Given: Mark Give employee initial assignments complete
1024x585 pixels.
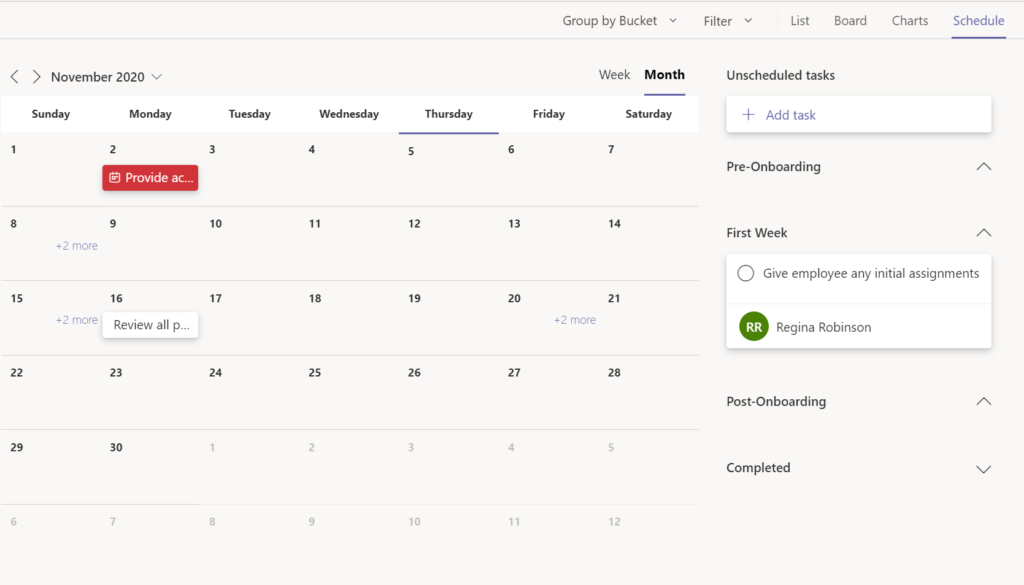Looking at the screenshot, I should pyautogui.click(x=746, y=273).
